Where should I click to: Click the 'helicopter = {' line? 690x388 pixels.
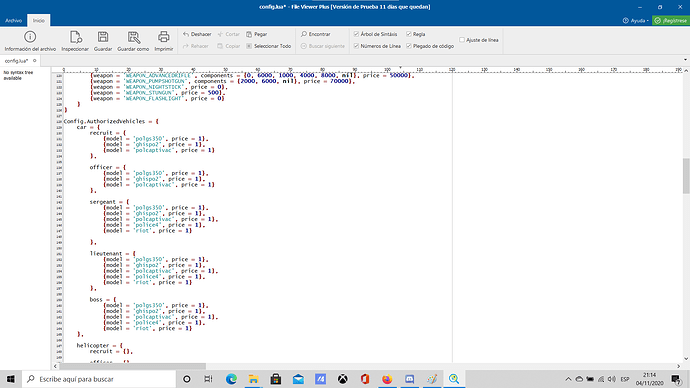[x=99, y=345]
